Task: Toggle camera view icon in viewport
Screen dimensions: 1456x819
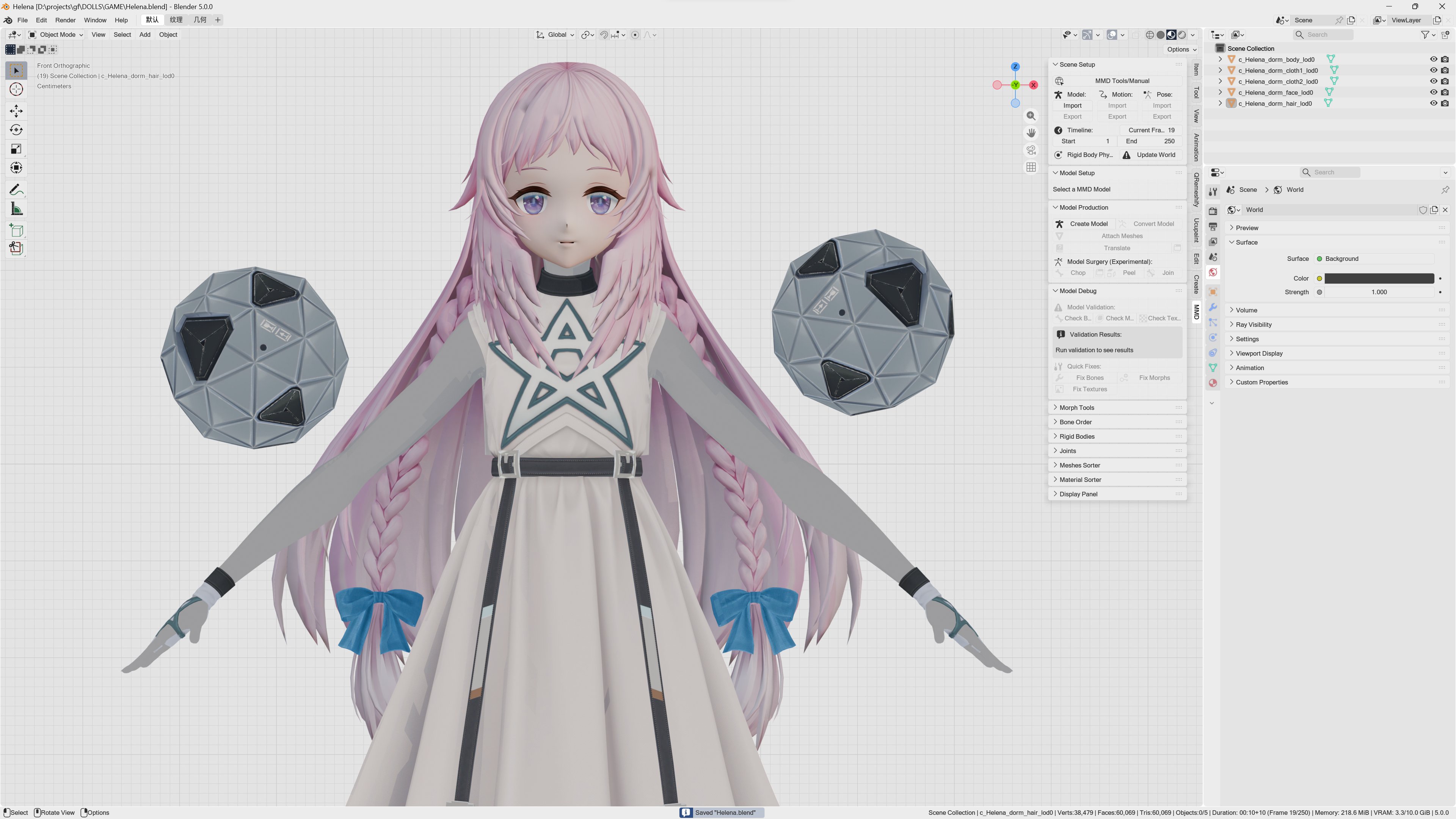Action: point(1031,150)
